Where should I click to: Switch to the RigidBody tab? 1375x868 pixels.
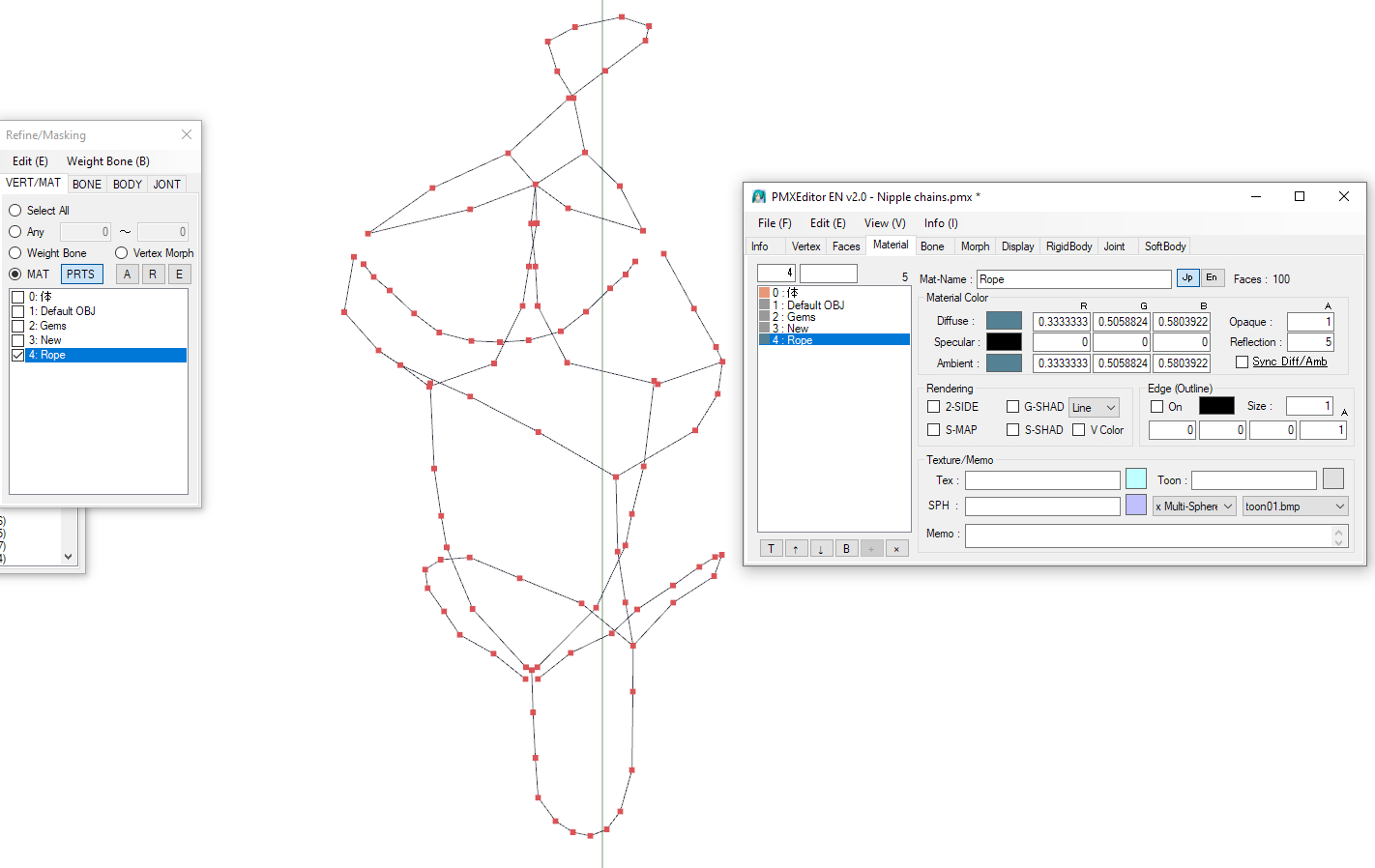[1068, 246]
